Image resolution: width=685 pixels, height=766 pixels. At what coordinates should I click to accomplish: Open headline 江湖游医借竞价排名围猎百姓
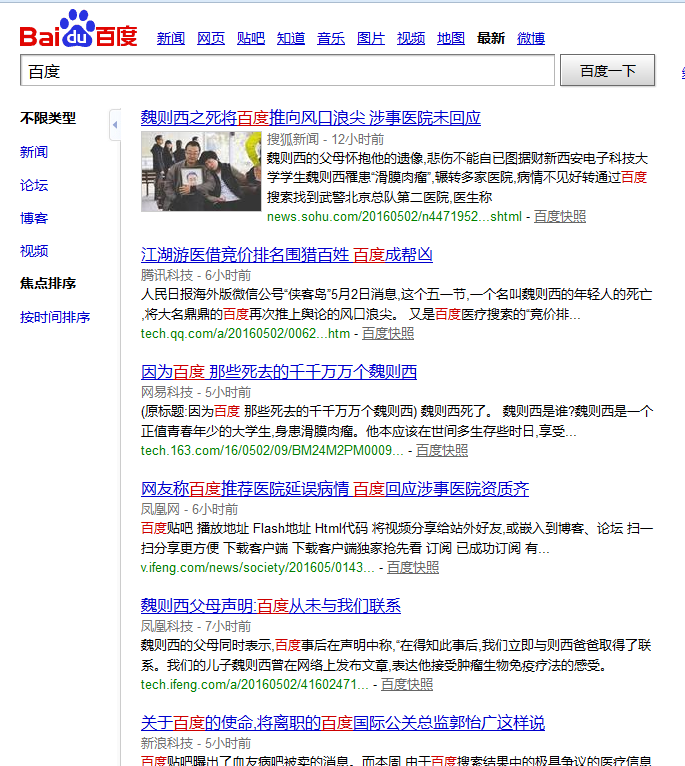click(287, 255)
